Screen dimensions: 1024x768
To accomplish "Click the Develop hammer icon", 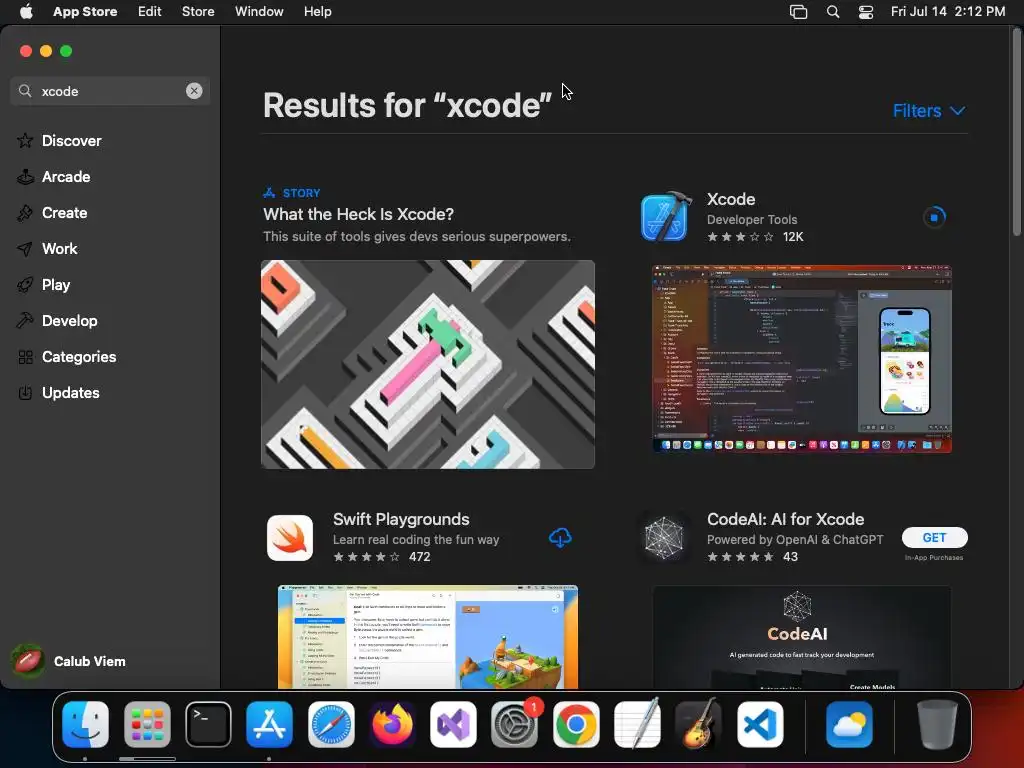I will point(25,321).
